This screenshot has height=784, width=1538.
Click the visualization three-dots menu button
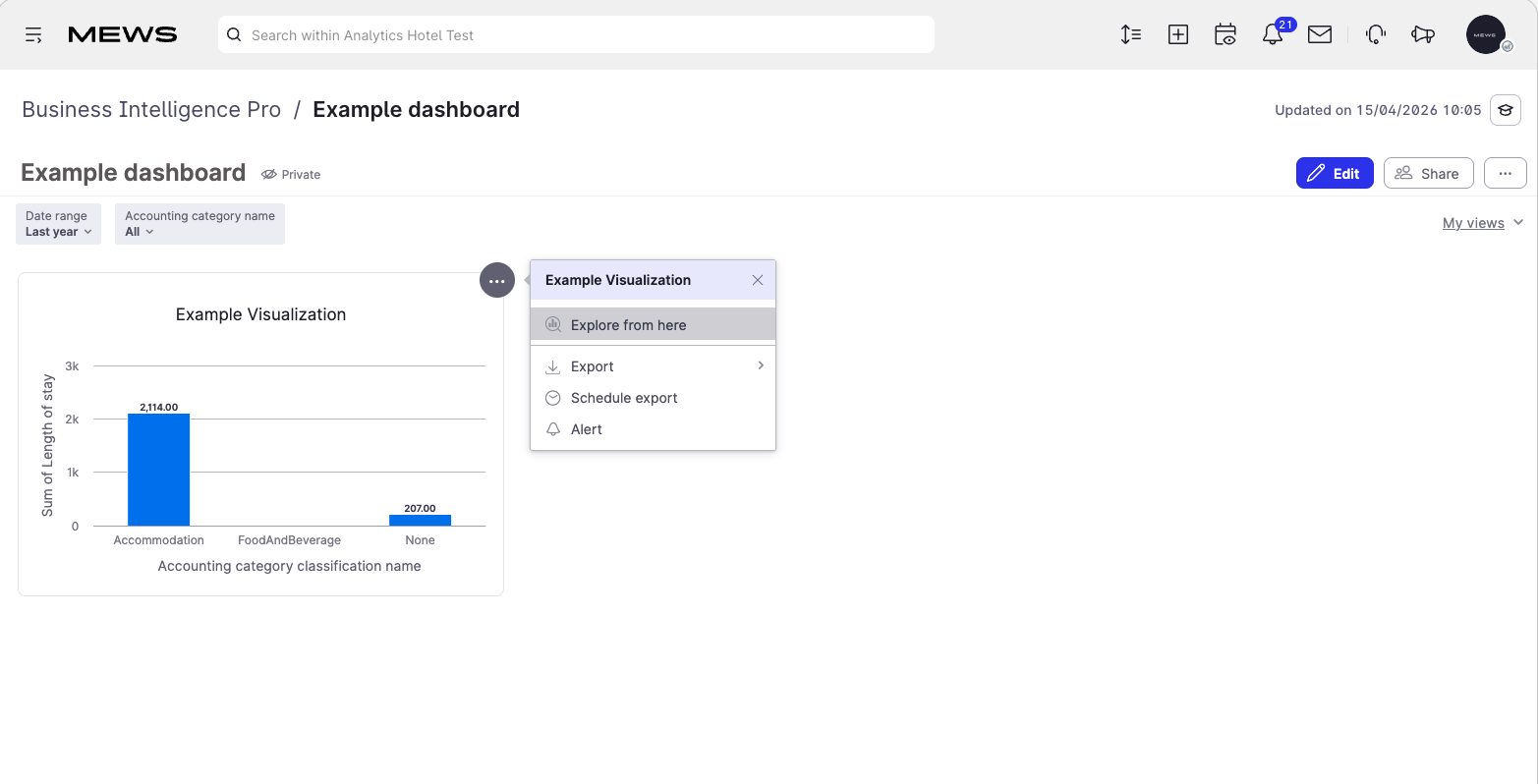click(497, 281)
